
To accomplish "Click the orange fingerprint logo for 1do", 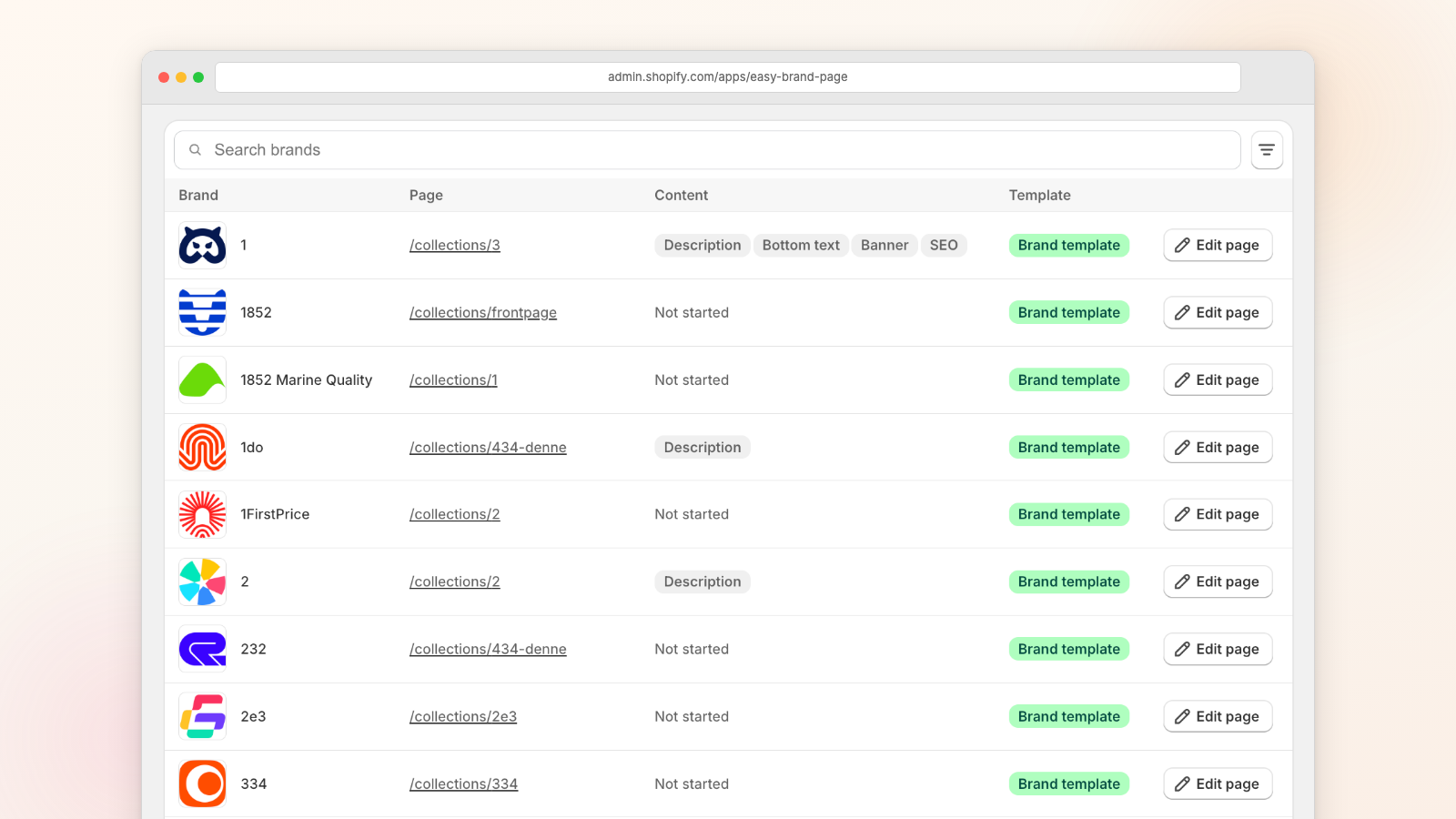I will [x=202, y=448].
